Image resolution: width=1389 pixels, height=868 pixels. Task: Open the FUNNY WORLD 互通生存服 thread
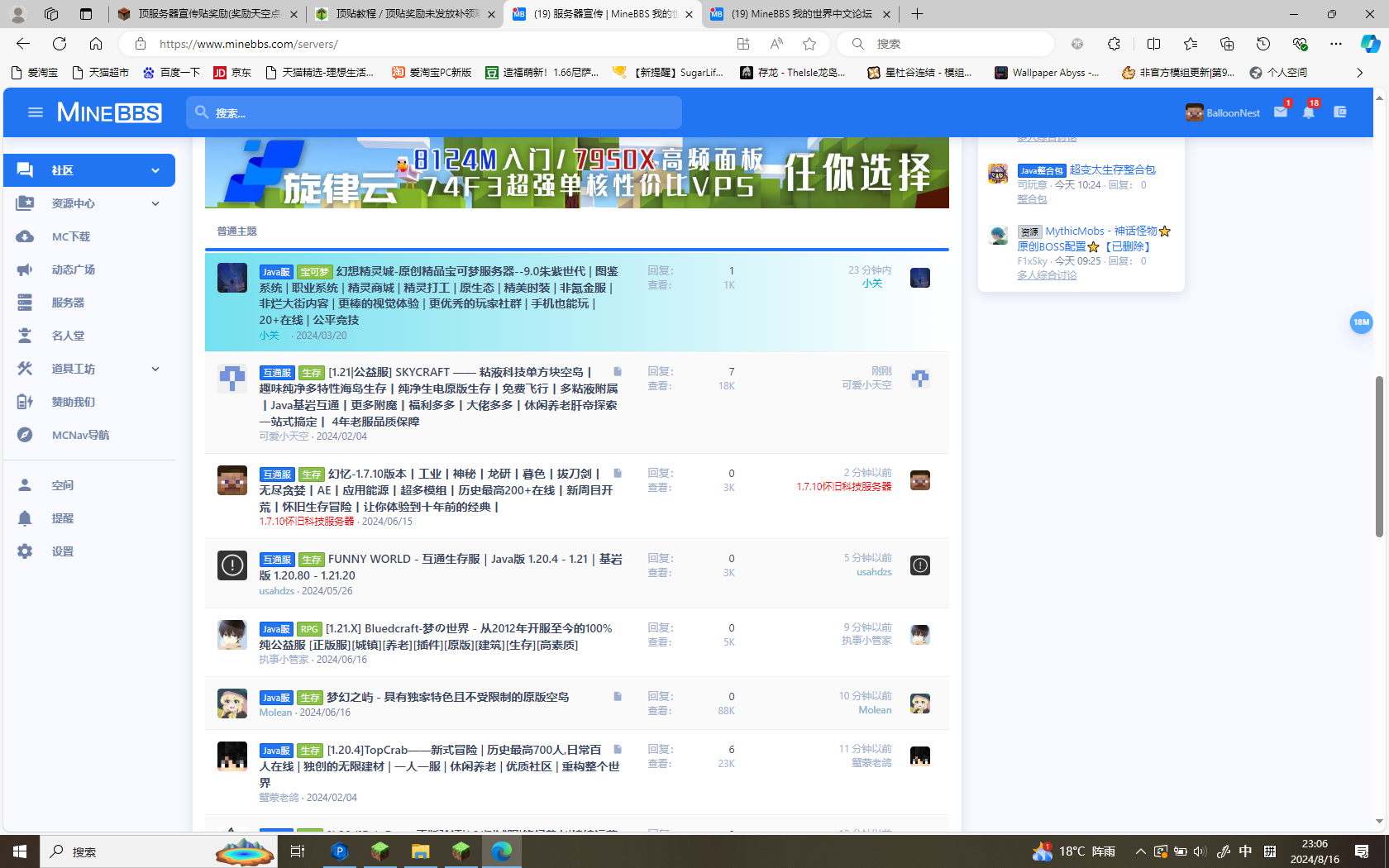[x=441, y=567]
